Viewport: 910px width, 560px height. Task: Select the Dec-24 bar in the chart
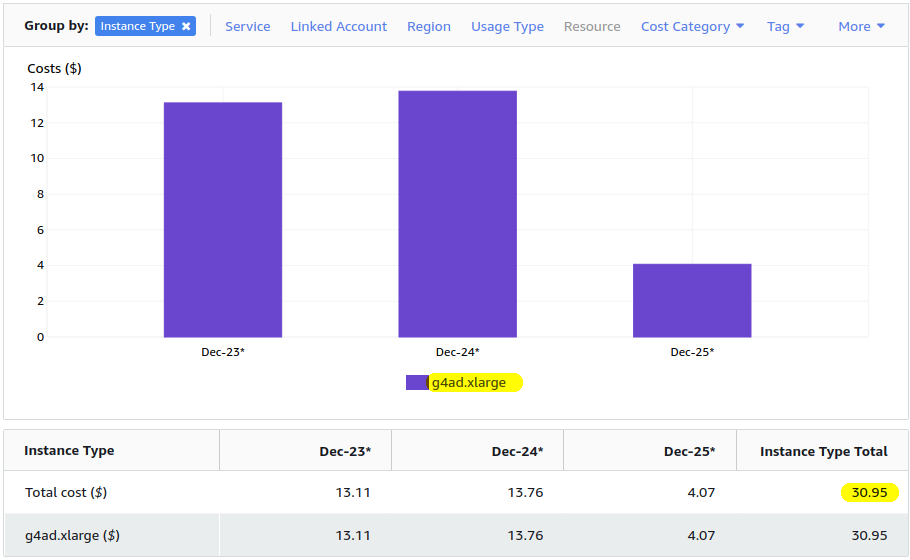[457, 214]
